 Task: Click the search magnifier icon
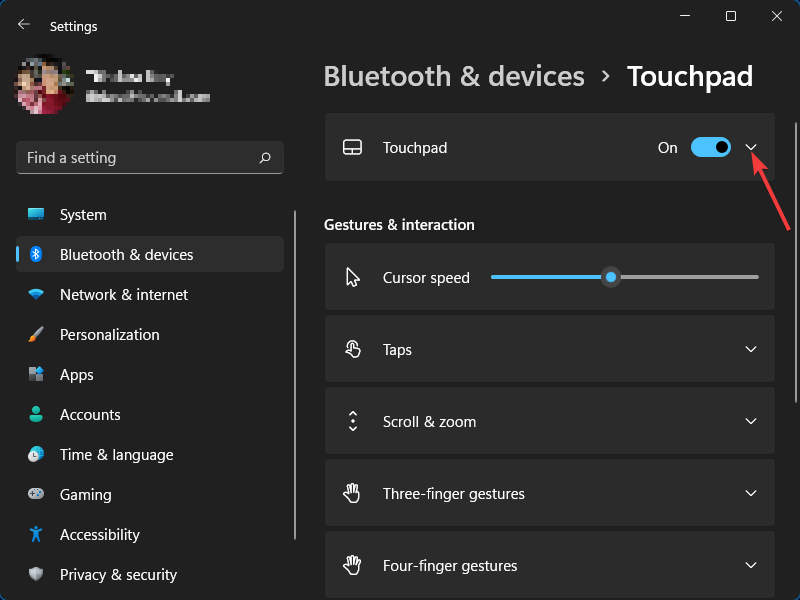tap(265, 158)
